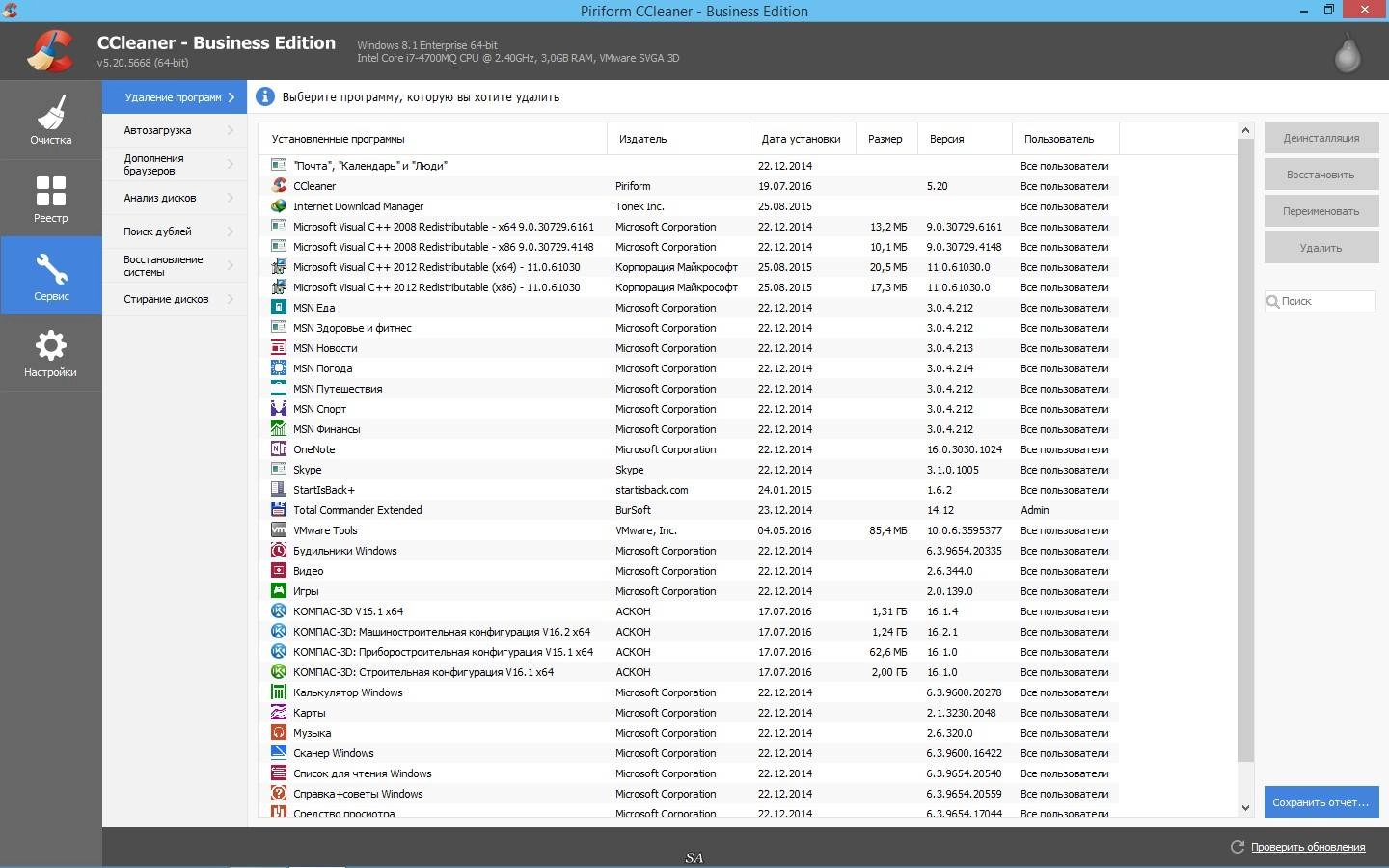Click the vertical scrollbar thumb
The height and width of the screenshot is (868, 1389).
click(x=1245, y=449)
